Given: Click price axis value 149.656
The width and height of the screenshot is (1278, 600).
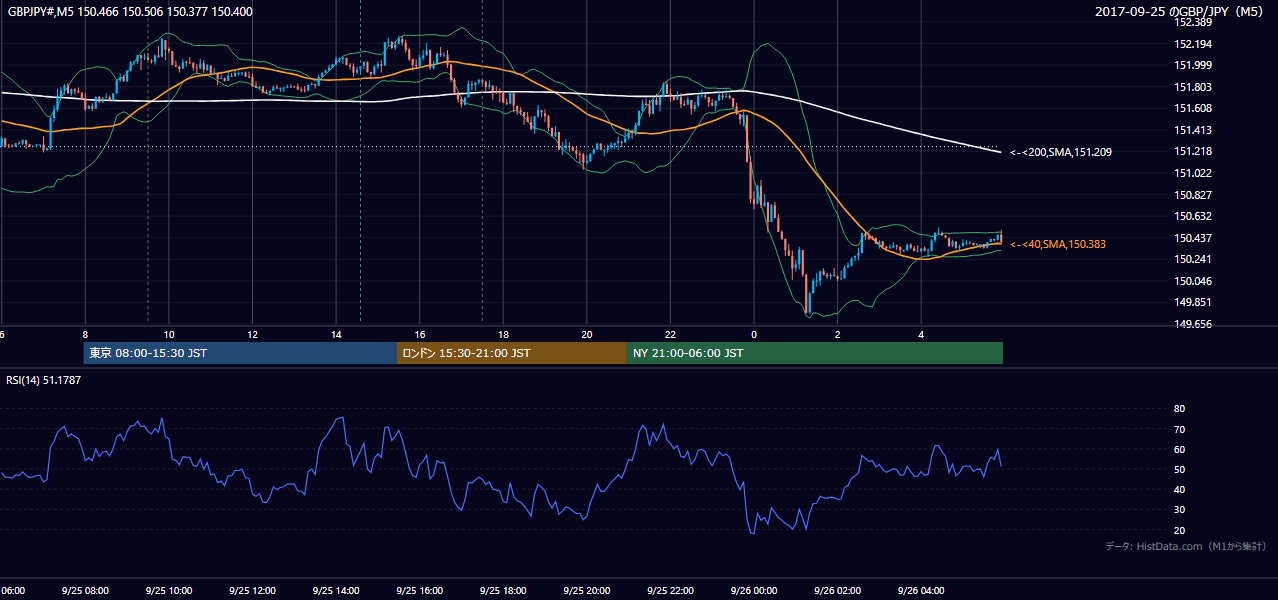Looking at the screenshot, I should pos(1192,324).
